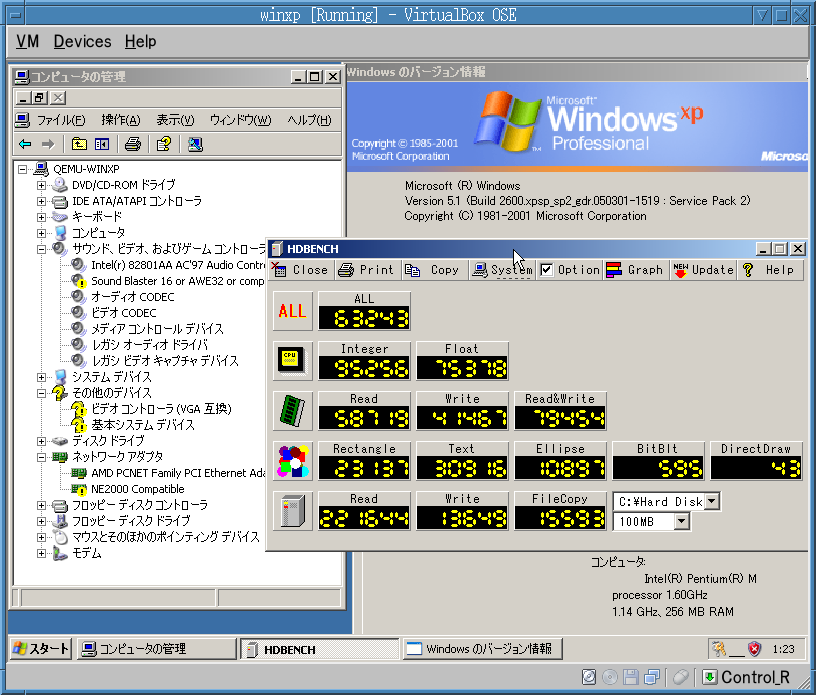The image size is (816, 695).
Task: Open the VirtualBox Help menu
Action: point(141,42)
